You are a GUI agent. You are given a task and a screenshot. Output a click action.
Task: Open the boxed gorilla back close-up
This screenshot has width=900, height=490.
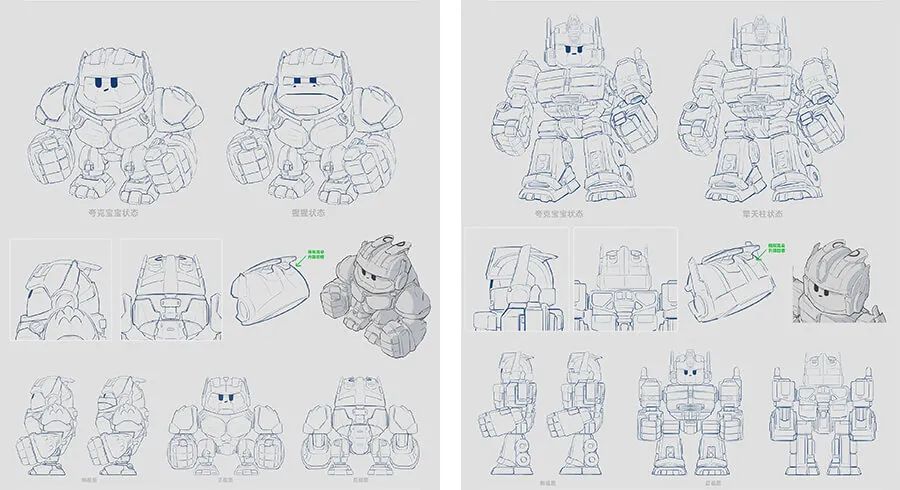point(171,290)
